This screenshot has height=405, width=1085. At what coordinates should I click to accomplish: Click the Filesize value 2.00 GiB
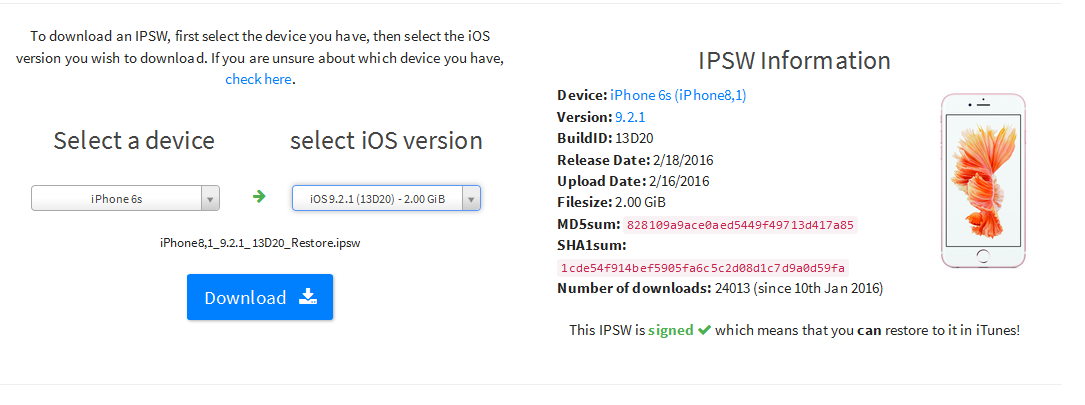641,203
